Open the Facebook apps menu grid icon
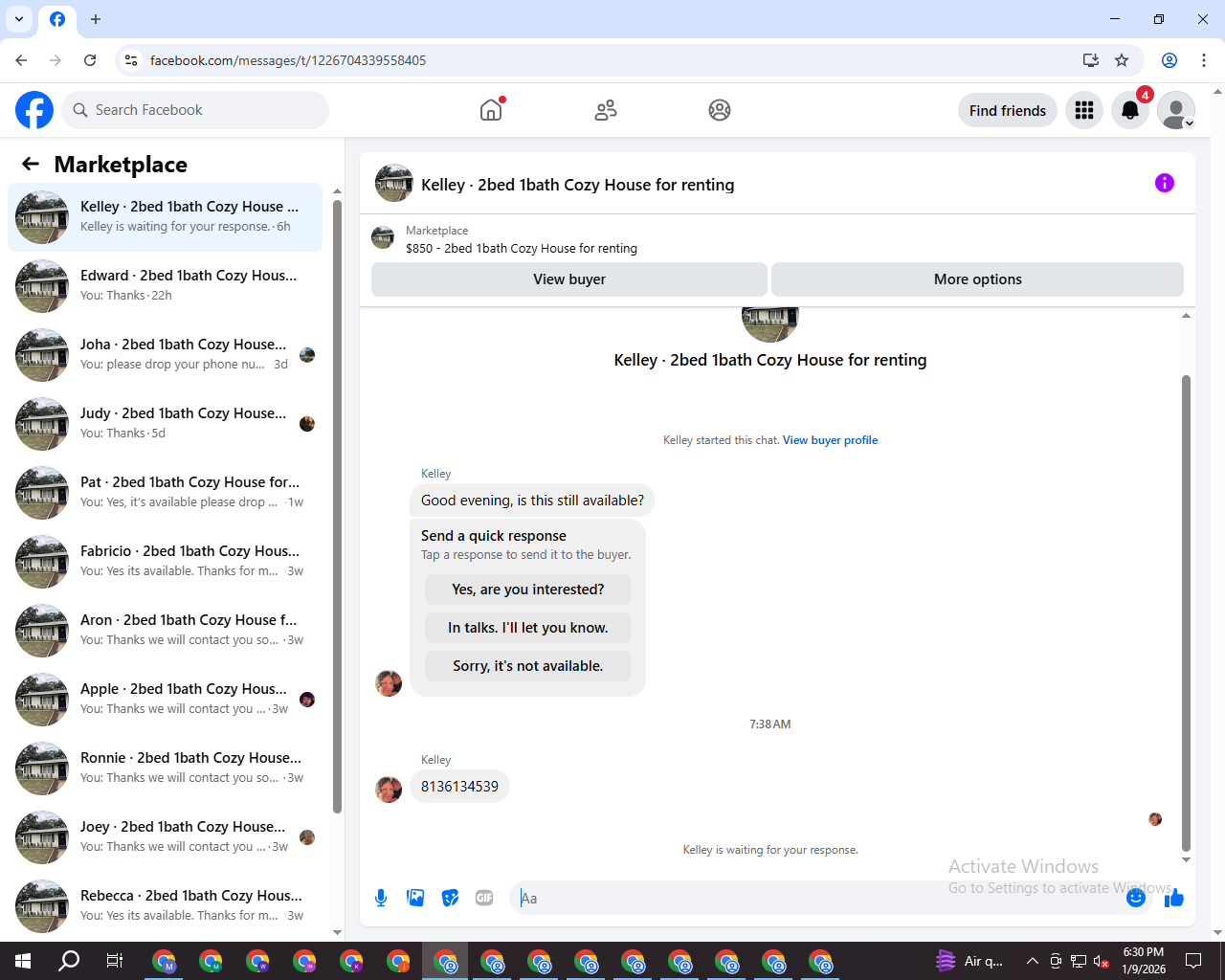 pos(1084,110)
